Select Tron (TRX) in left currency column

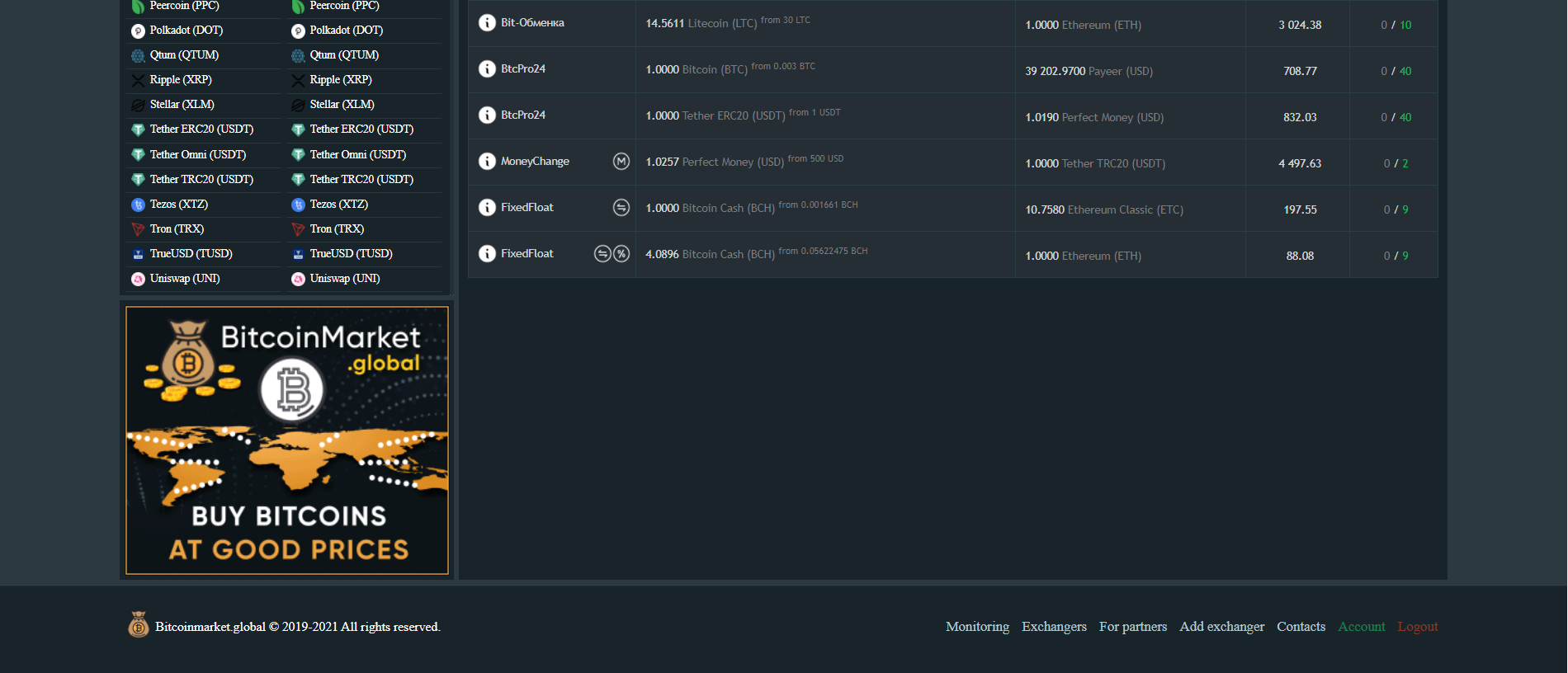point(177,228)
